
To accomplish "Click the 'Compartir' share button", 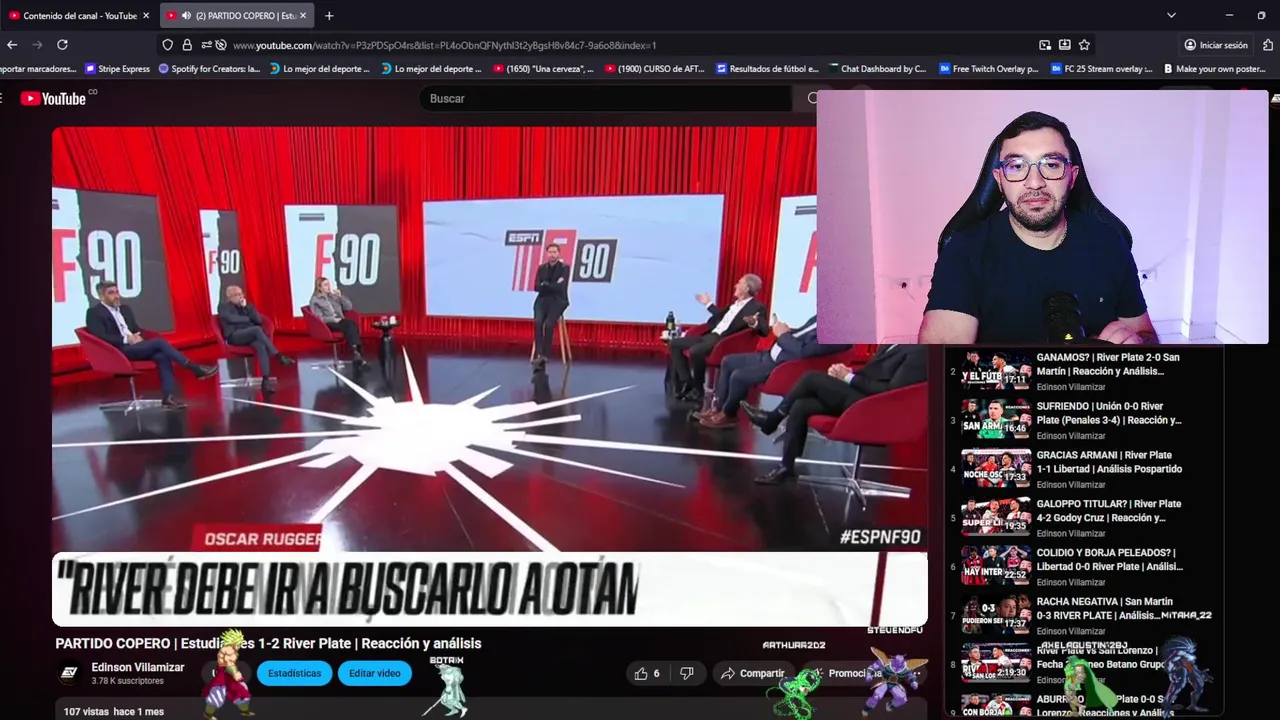I will pyautogui.click(x=753, y=674).
